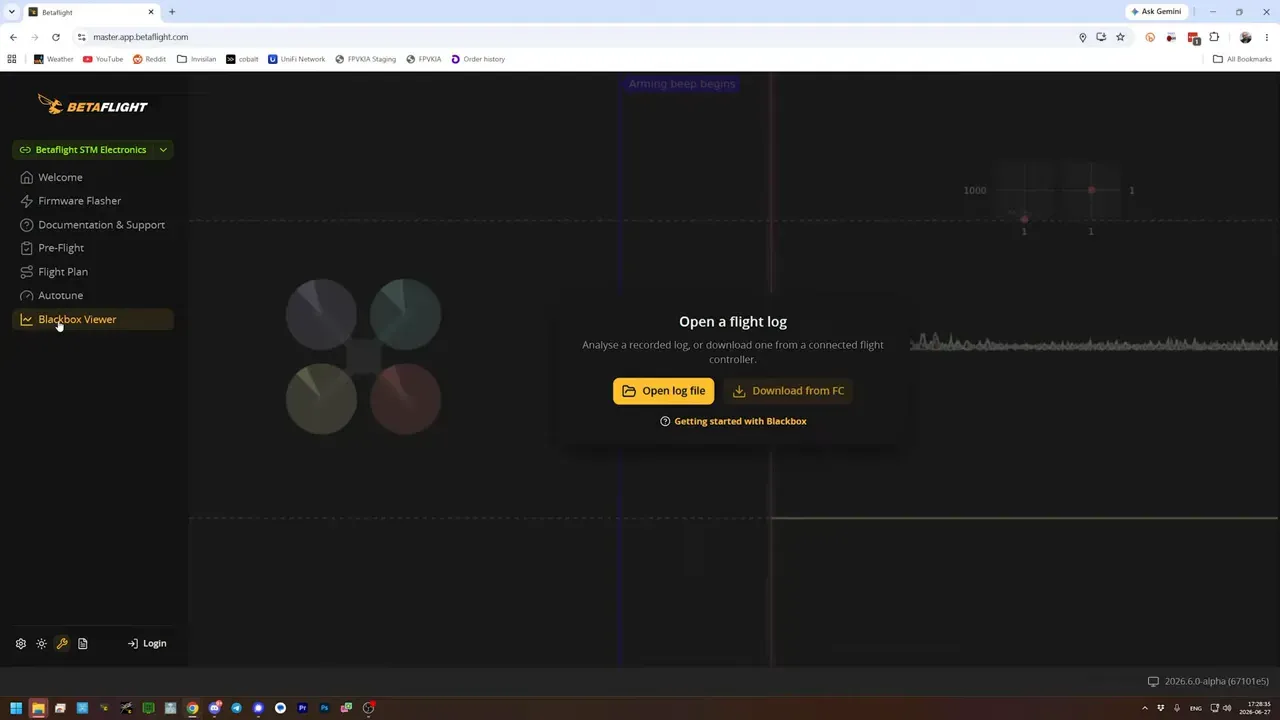Open the Getting started with Blackbox link
The width and height of the screenshot is (1280, 720).
click(x=733, y=421)
